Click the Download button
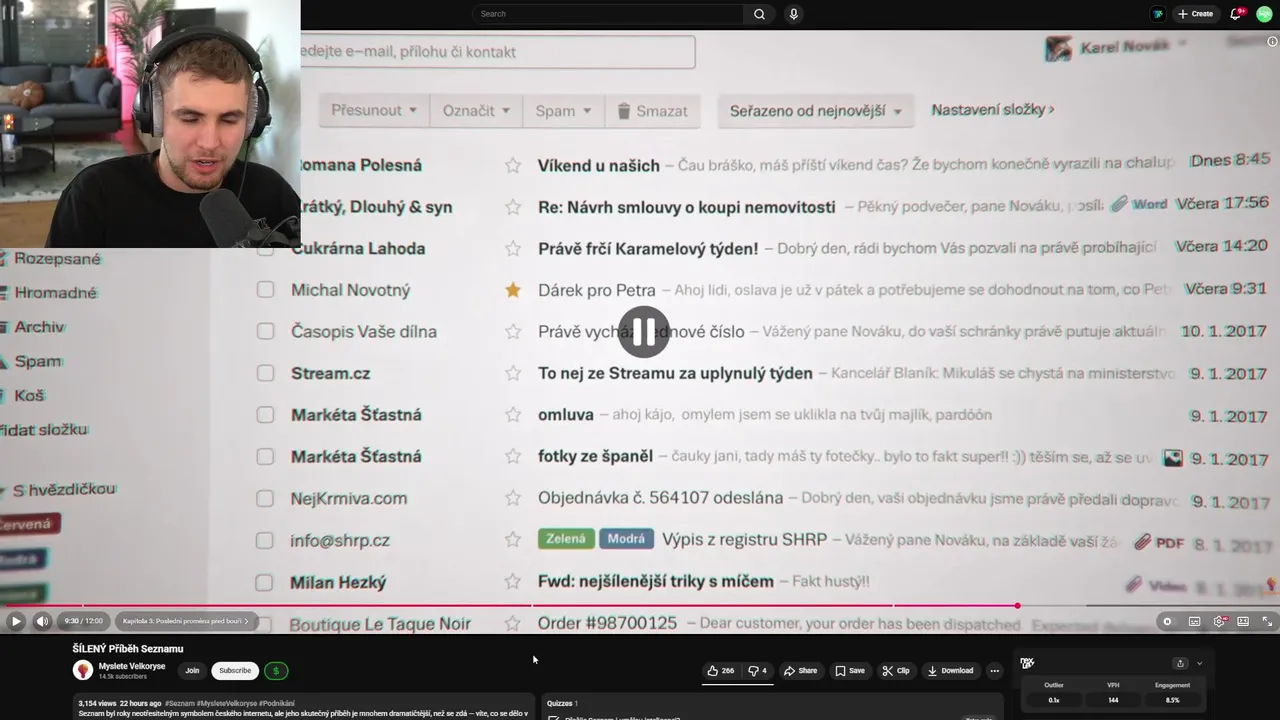Viewport: 1280px width, 720px height. click(x=950, y=671)
